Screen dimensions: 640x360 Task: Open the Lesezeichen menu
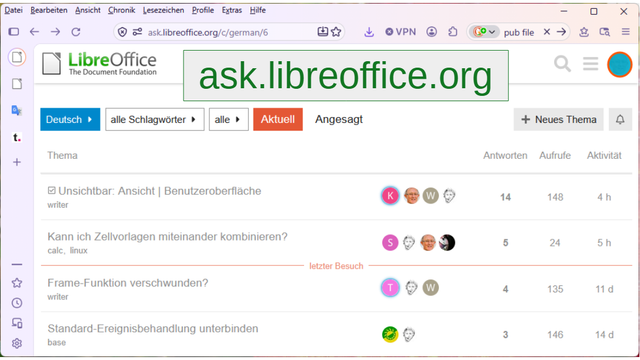(x=163, y=10)
